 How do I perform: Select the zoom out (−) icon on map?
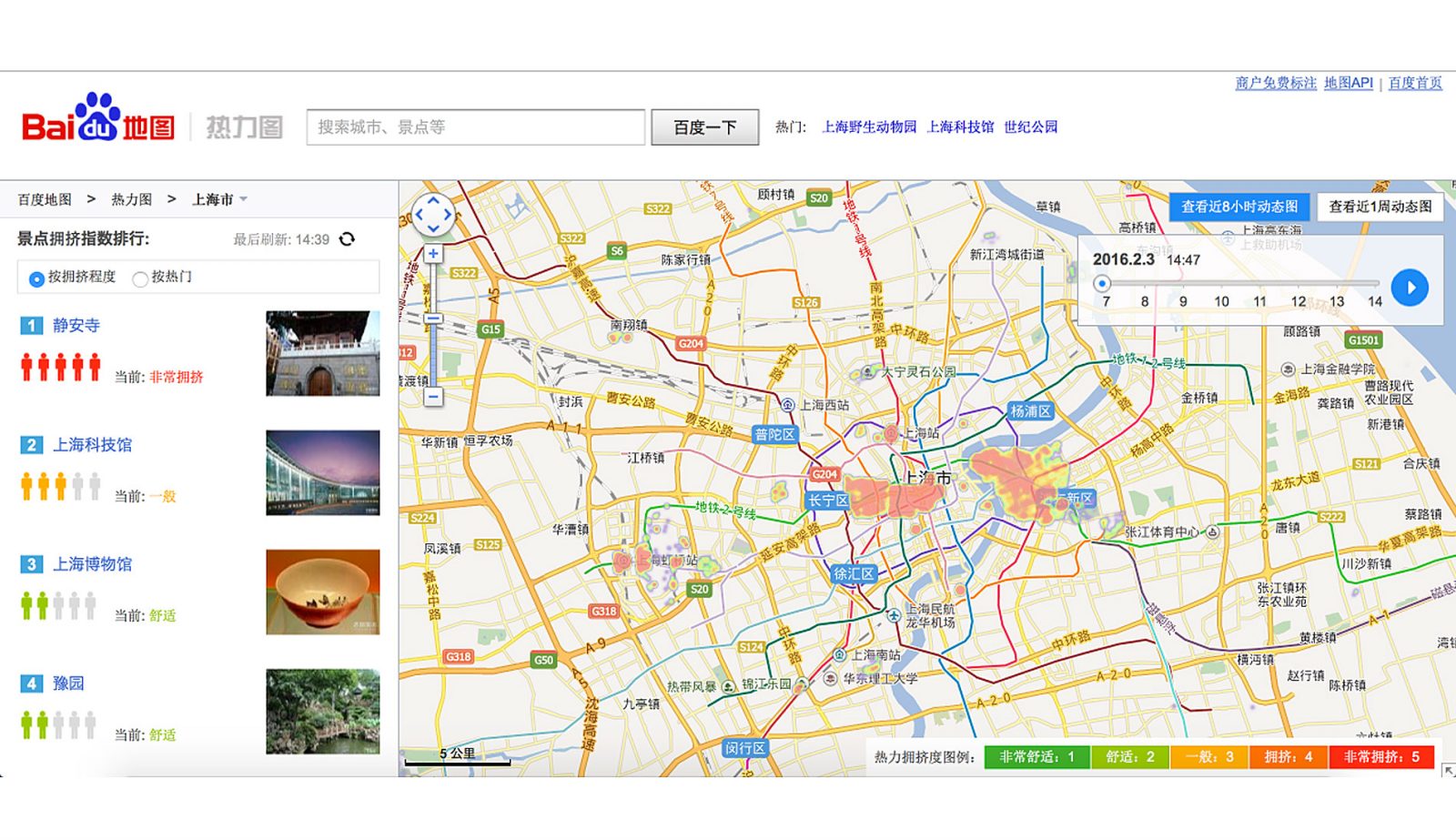tap(433, 398)
